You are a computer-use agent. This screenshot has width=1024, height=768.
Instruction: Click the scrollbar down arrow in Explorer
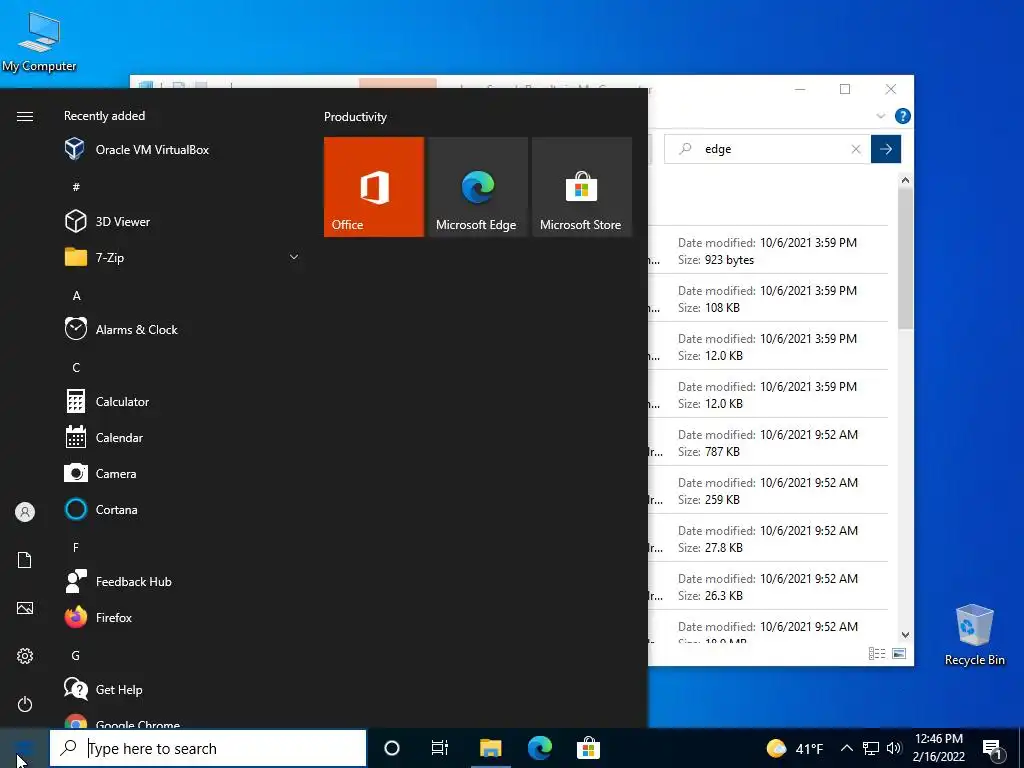[x=905, y=635]
